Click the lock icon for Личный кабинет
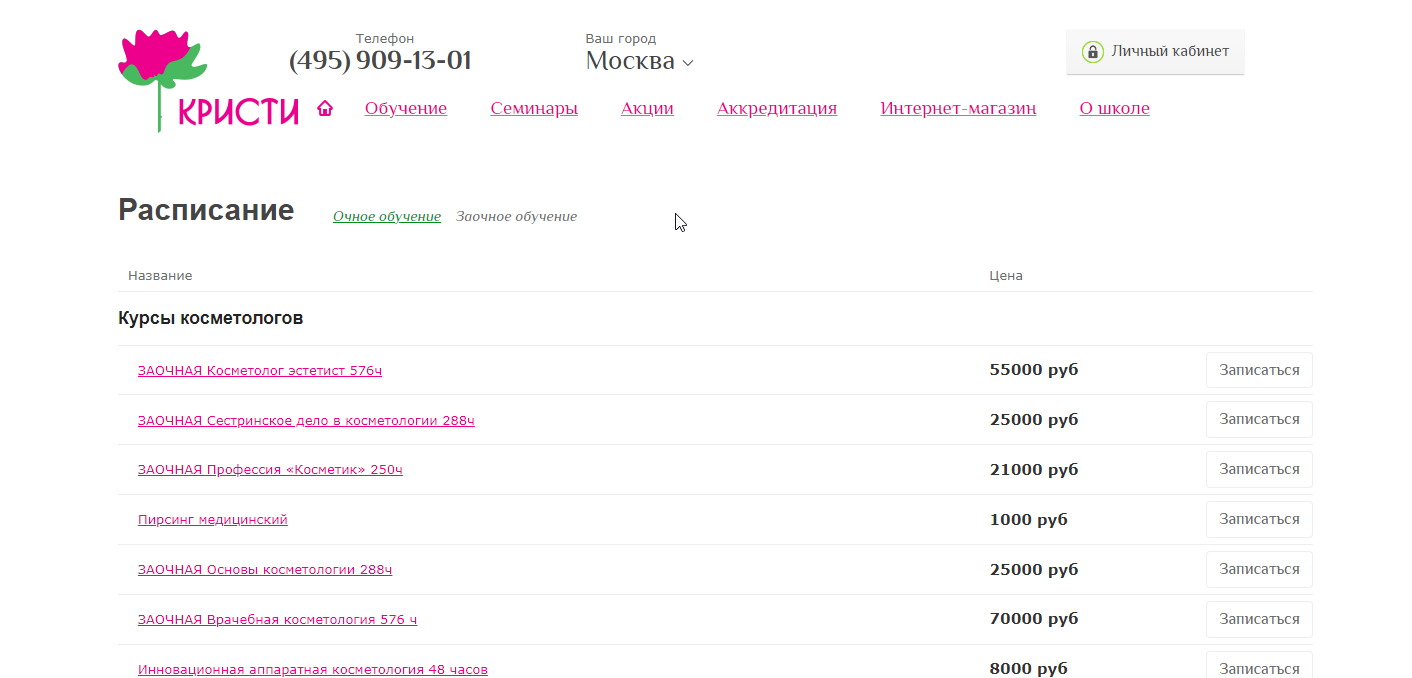The image size is (1412, 678). tap(1092, 52)
